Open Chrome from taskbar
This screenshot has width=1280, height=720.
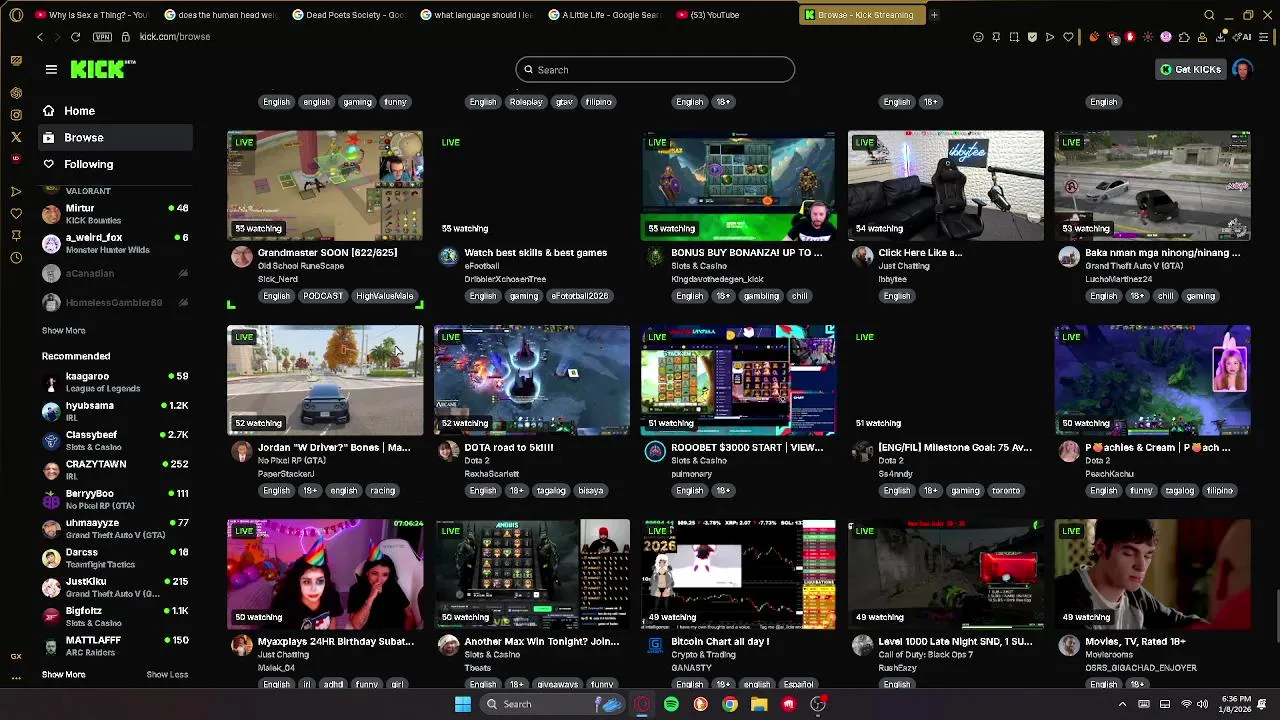pyautogui.click(x=730, y=704)
